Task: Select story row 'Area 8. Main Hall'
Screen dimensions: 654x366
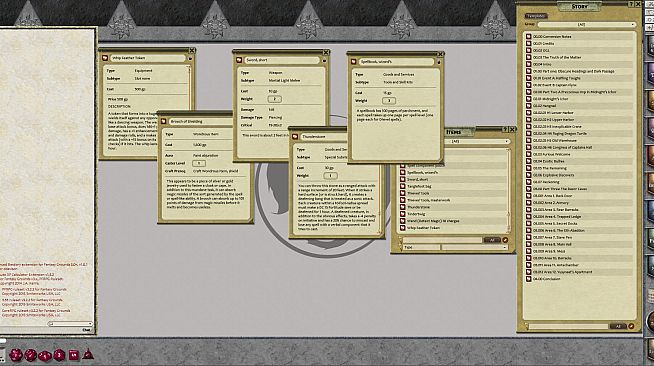Action: pos(579,244)
